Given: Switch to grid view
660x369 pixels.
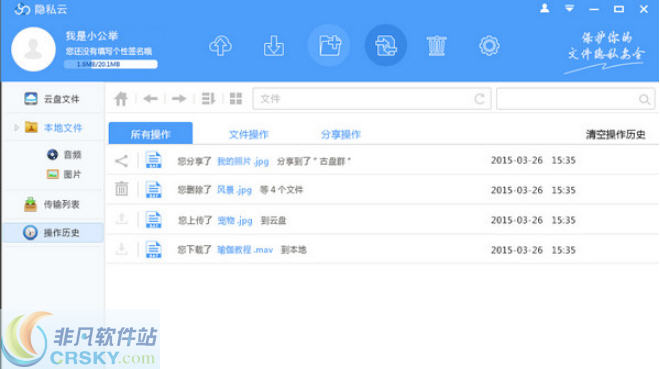Looking at the screenshot, I should click(236, 99).
